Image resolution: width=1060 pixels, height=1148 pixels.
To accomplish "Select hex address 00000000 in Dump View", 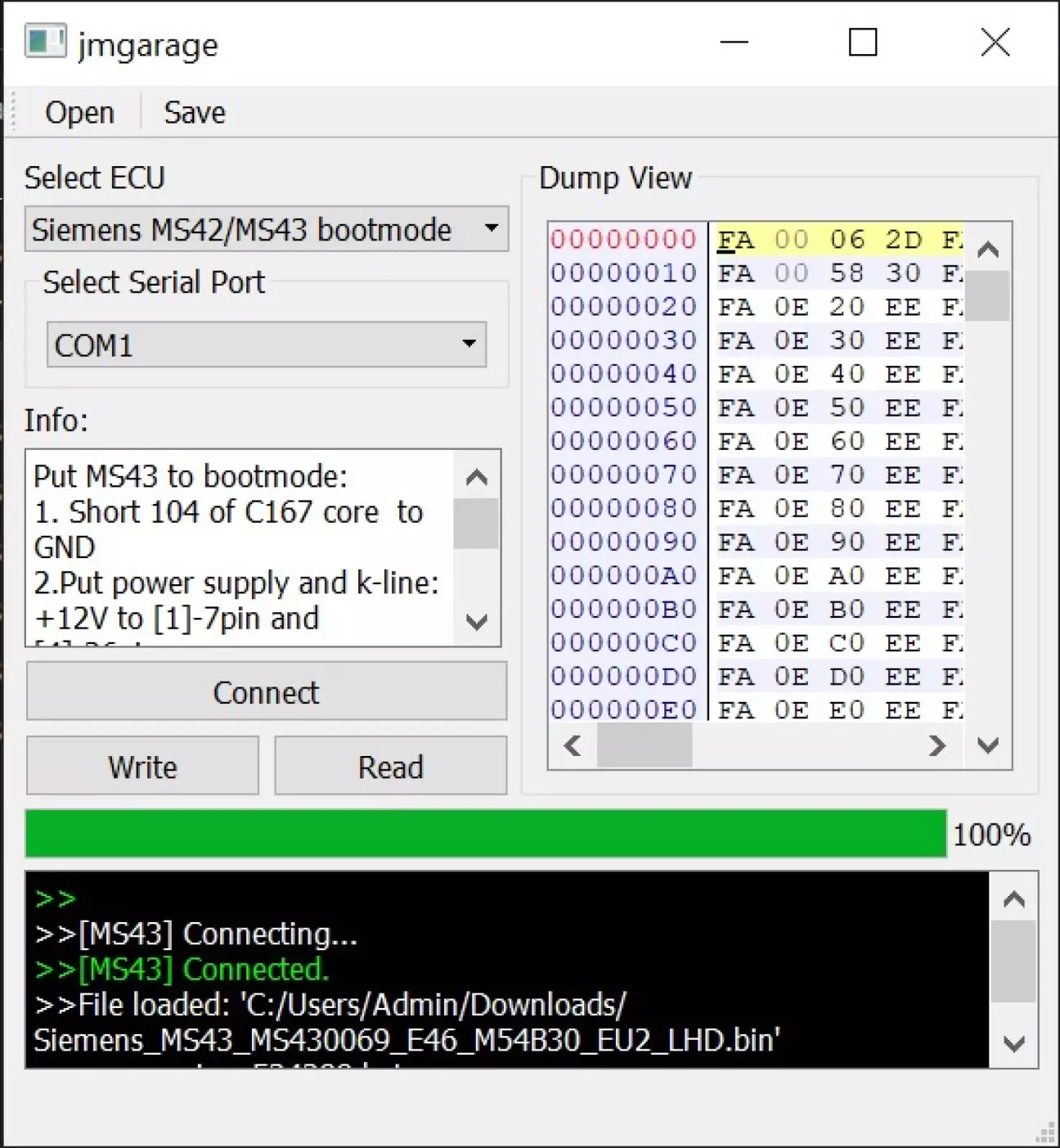I will [x=623, y=240].
